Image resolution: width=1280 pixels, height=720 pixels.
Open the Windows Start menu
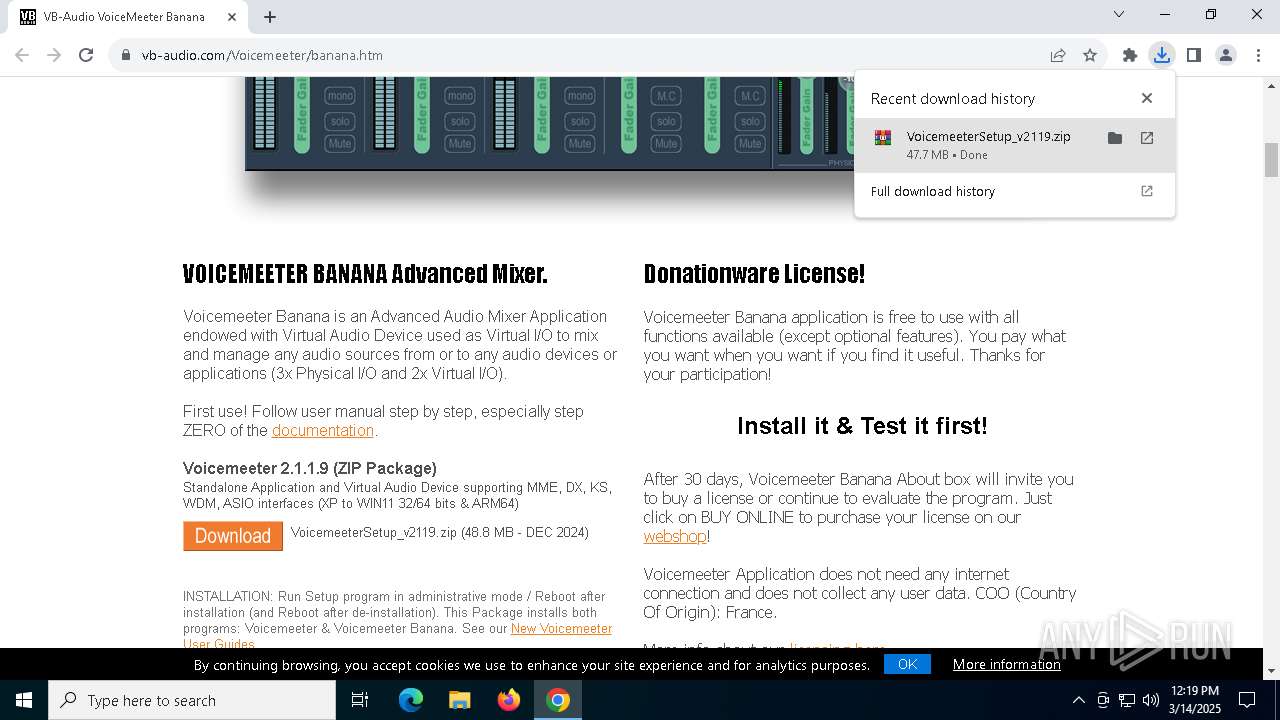24,700
